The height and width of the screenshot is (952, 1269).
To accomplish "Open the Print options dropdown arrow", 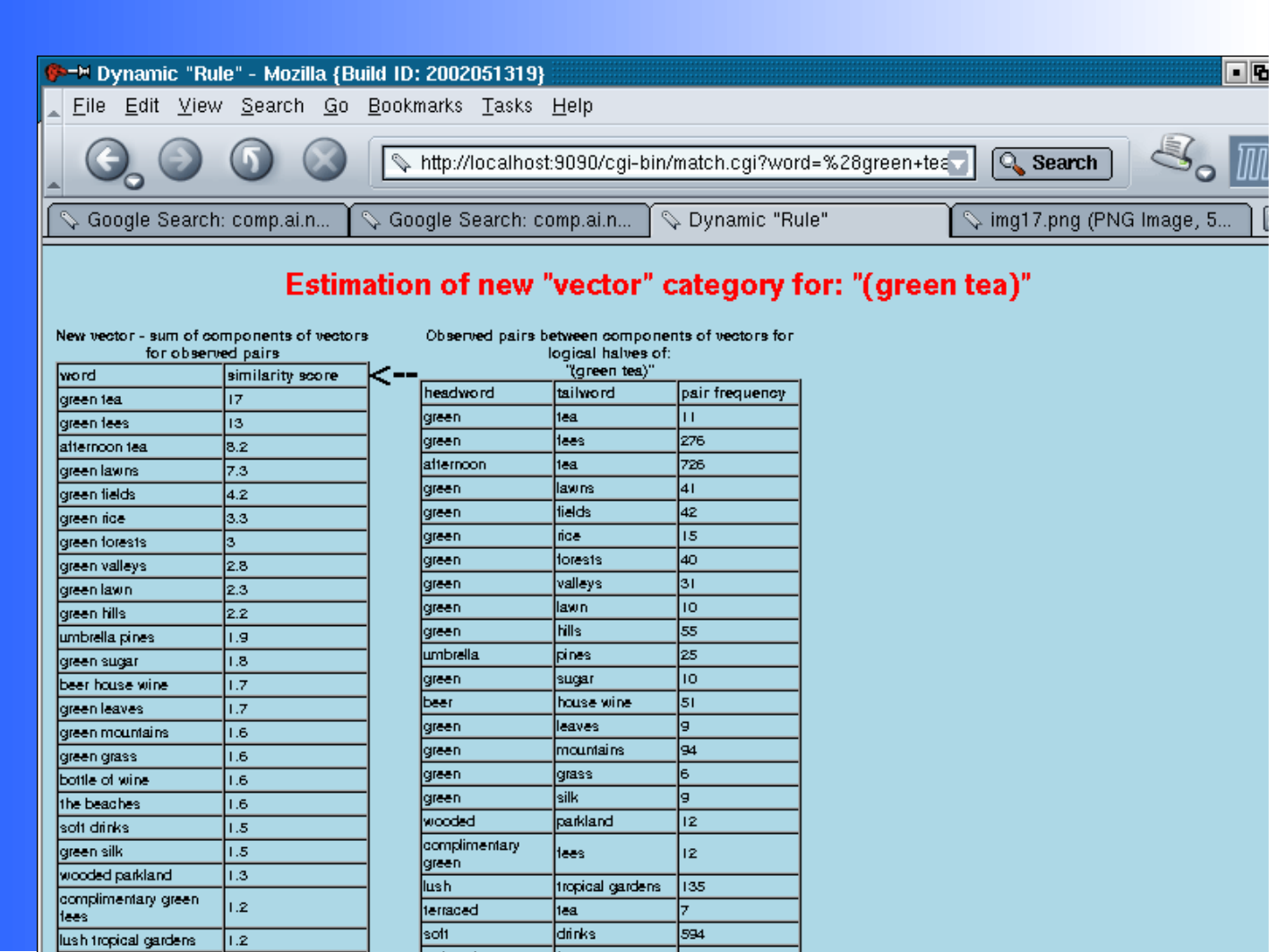I will tap(1205, 174).
